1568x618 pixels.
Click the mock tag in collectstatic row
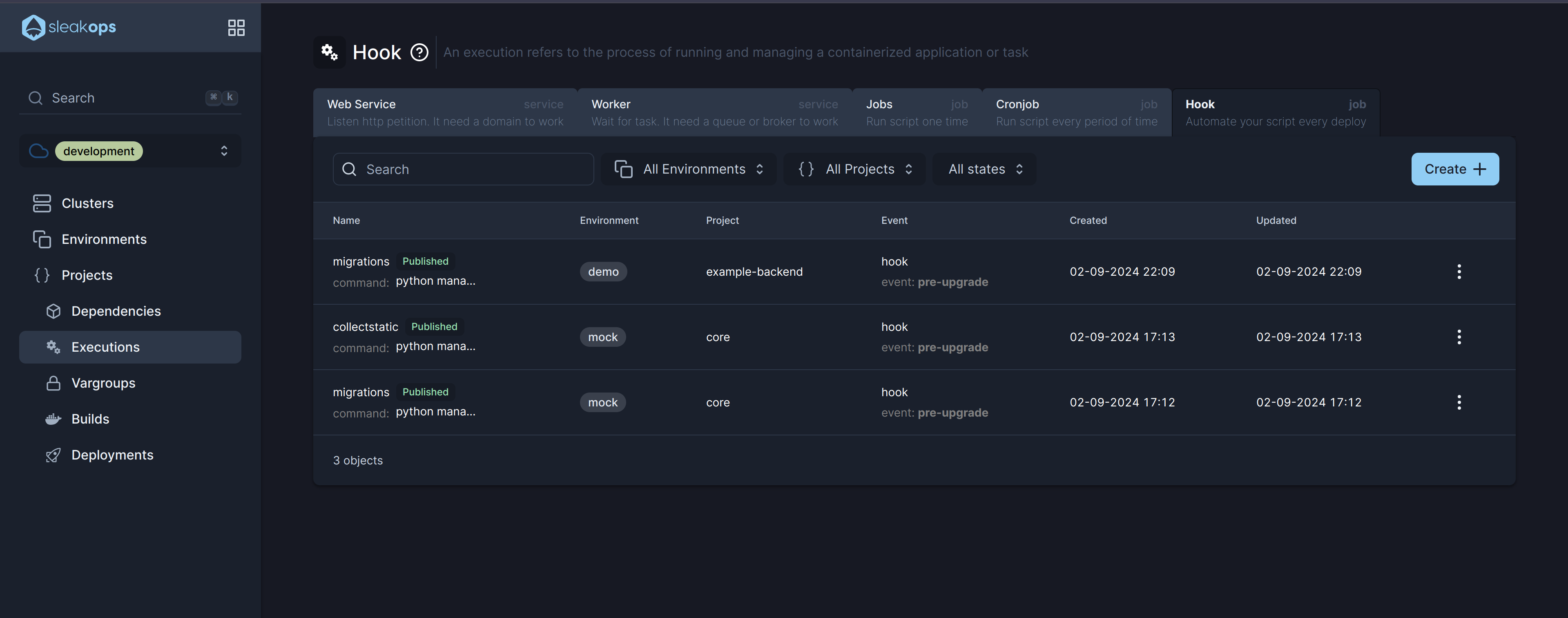coord(602,337)
